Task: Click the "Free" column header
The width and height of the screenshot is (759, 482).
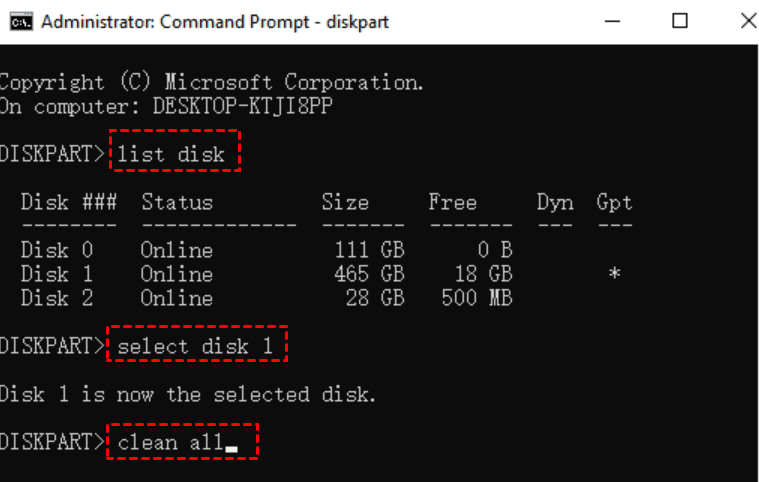Action: pyautogui.click(x=453, y=202)
